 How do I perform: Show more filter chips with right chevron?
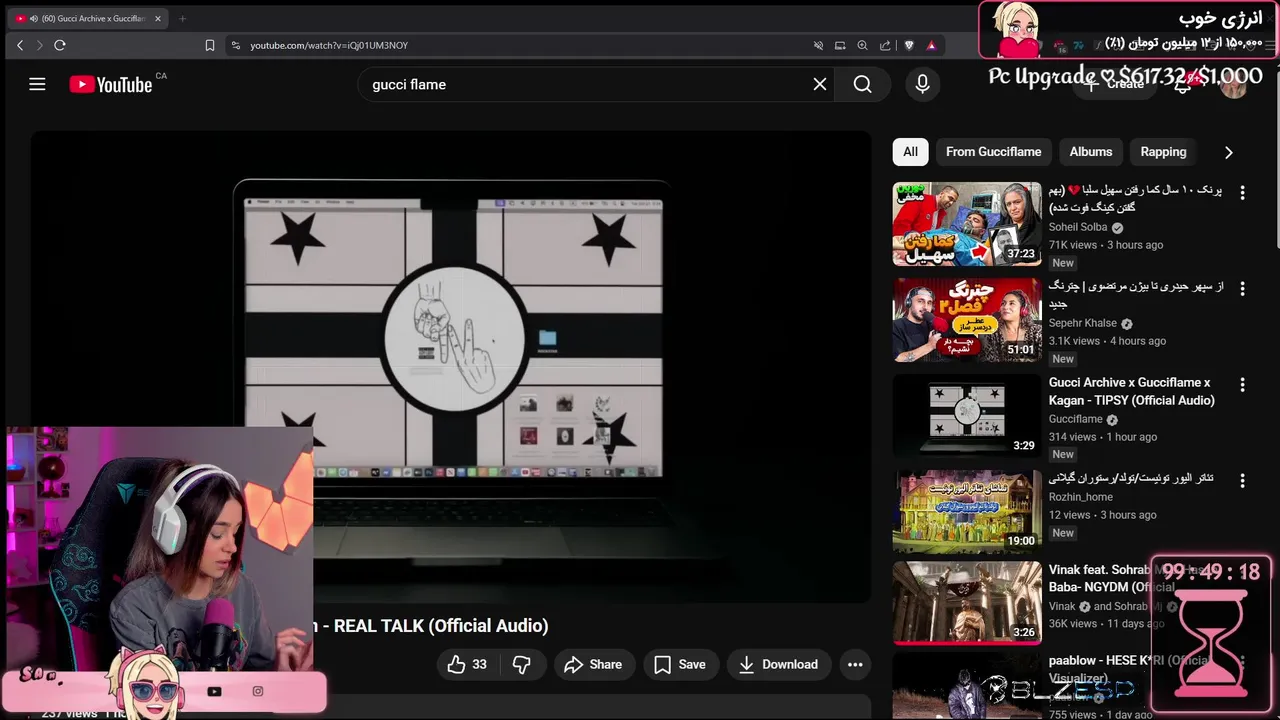pyautogui.click(x=1228, y=152)
